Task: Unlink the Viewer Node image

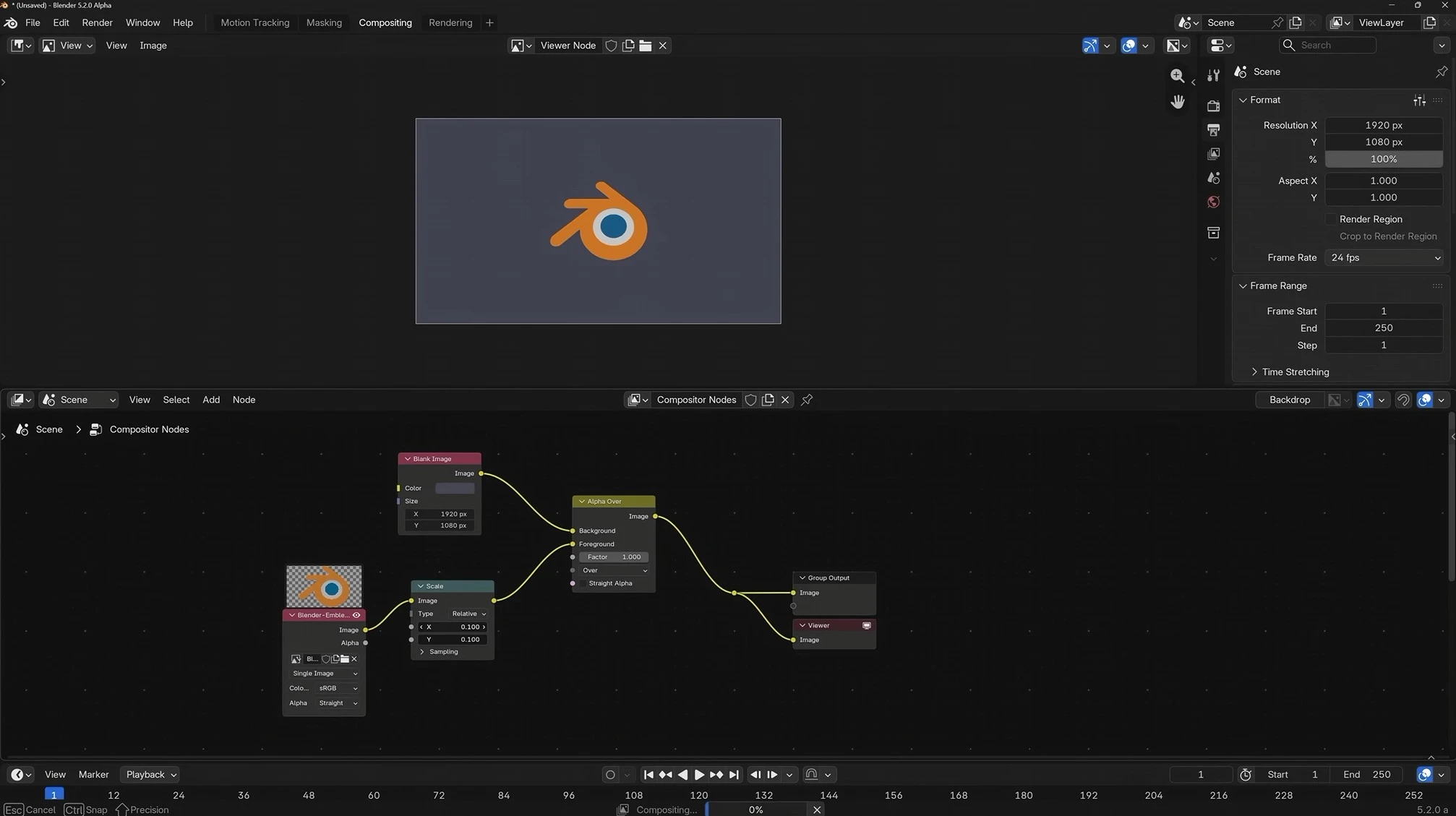Action: click(662, 46)
